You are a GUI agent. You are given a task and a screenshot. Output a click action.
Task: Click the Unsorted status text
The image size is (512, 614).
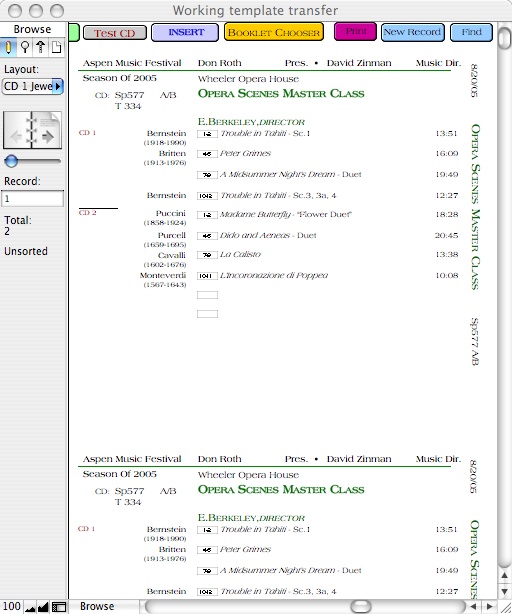tap(26, 251)
